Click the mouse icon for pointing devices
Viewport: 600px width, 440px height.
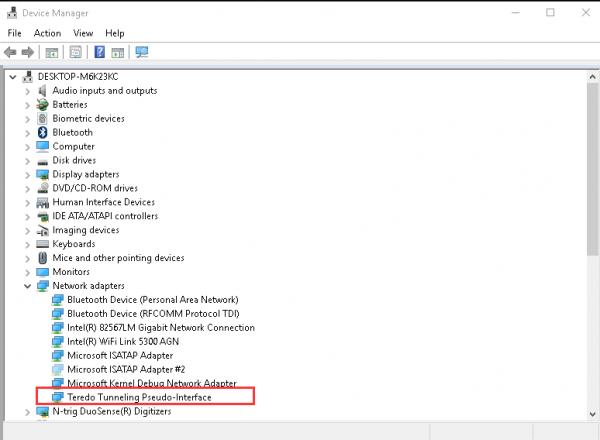[x=42, y=258]
